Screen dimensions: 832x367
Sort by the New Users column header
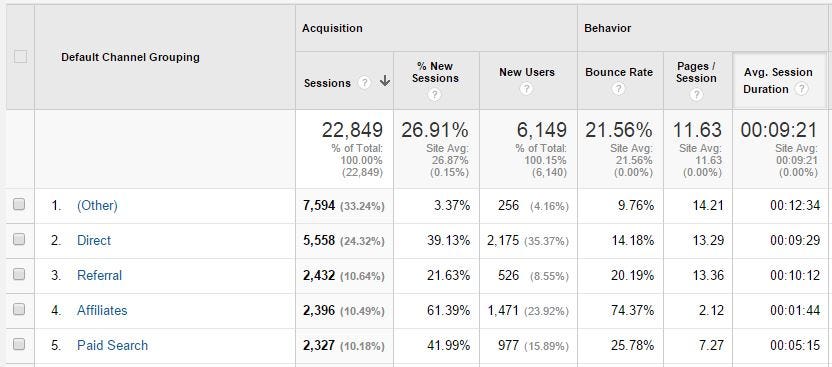tap(527, 72)
